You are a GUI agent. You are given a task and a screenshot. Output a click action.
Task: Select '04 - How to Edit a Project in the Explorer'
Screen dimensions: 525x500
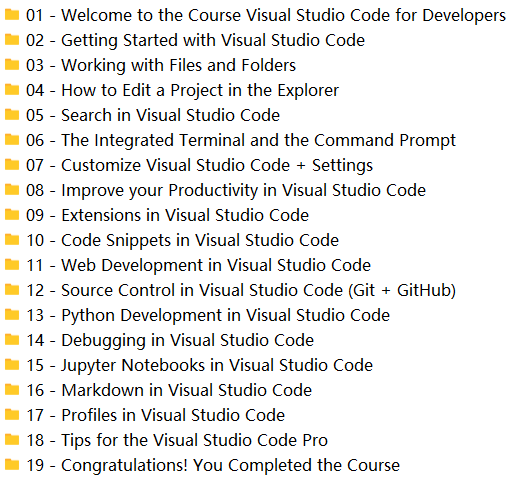click(182, 90)
